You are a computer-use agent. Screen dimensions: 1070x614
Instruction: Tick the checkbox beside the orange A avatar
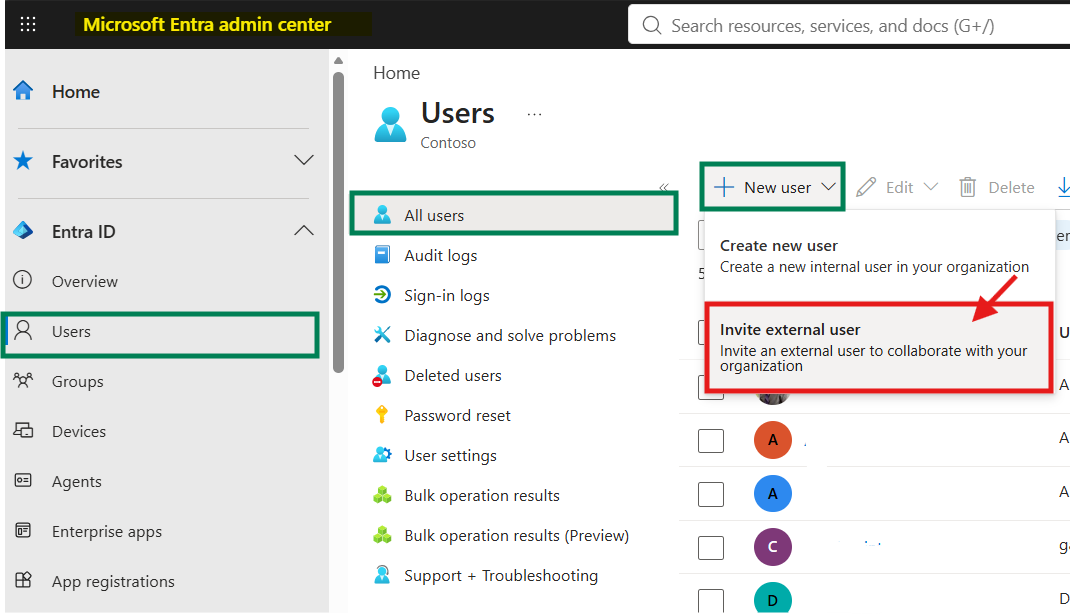point(711,441)
